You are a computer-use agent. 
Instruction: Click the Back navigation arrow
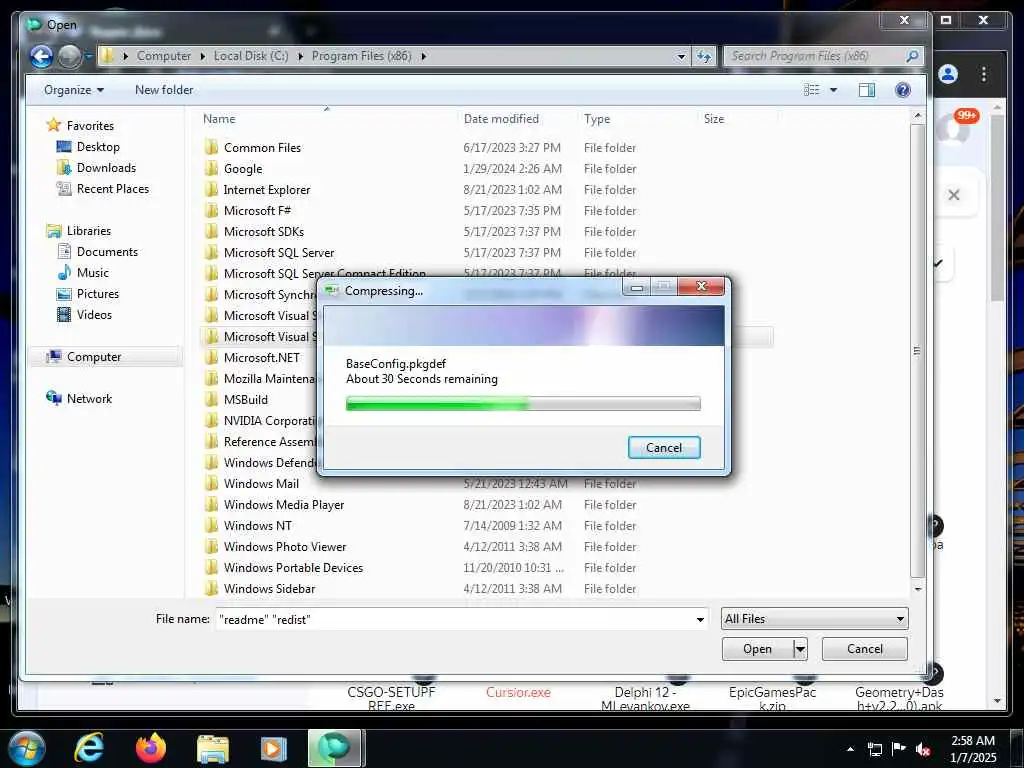click(41, 57)
